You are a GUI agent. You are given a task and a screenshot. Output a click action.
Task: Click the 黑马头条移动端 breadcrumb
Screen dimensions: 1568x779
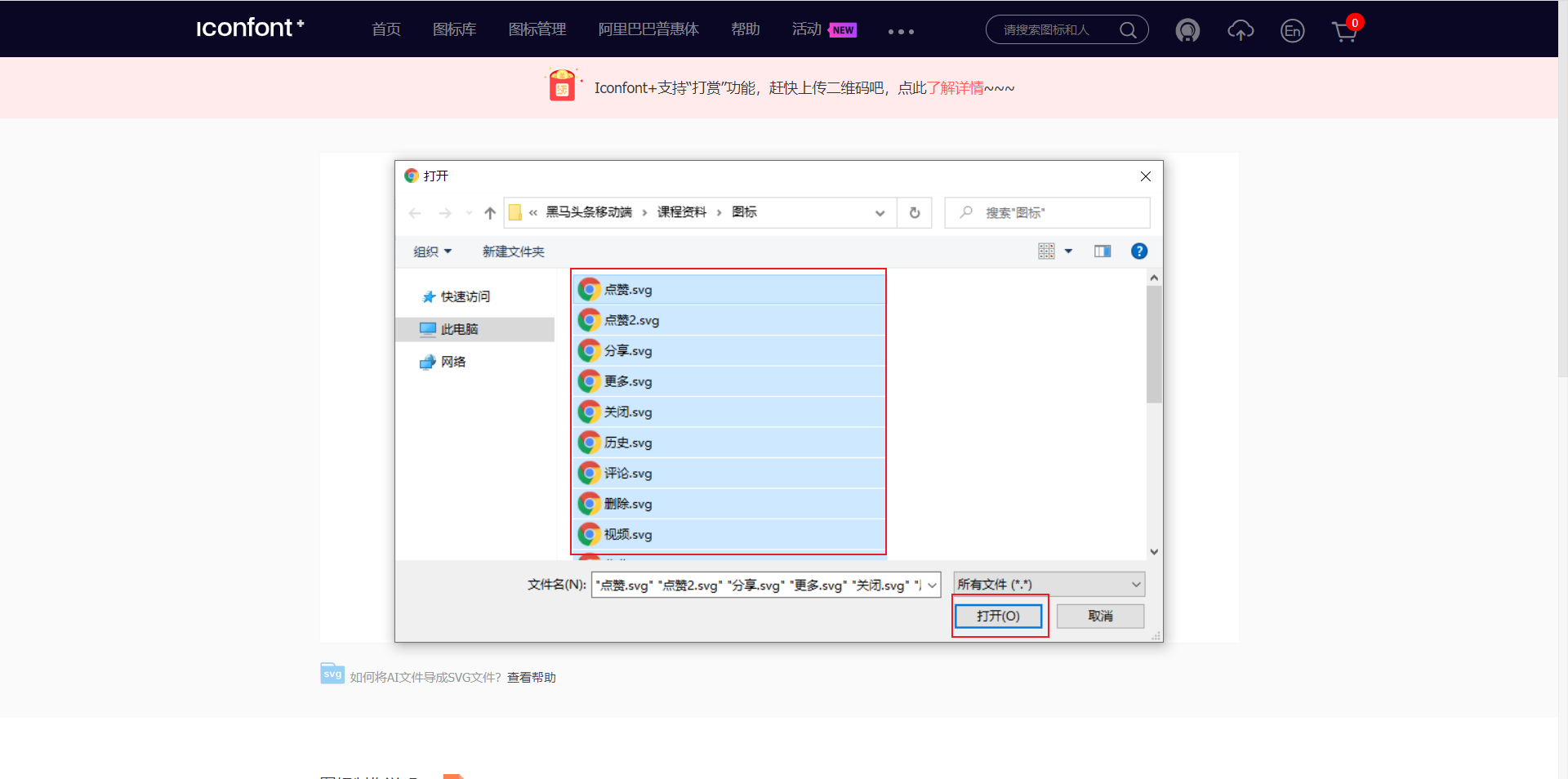click(x=589, y=212)
